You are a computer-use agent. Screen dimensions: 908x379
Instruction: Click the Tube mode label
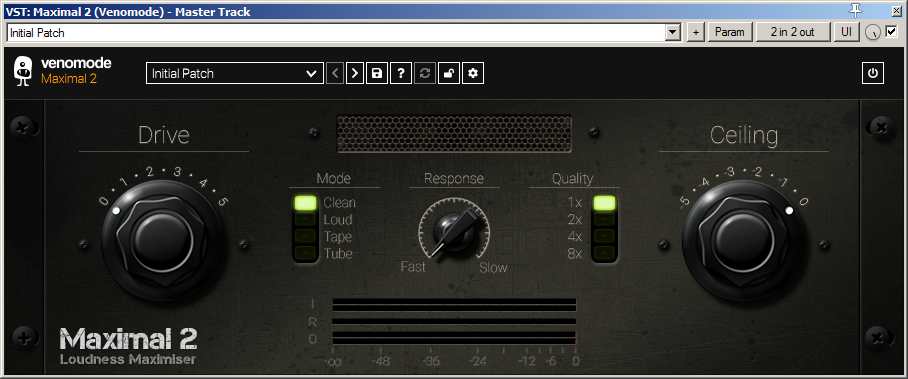point(338,253)
